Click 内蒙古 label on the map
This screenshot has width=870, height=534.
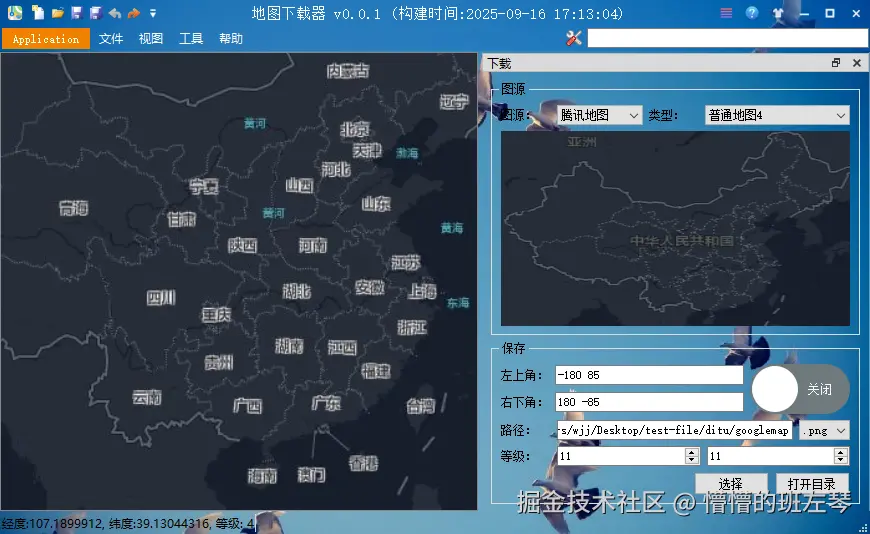pyautogui.click(x=348, y=71)
